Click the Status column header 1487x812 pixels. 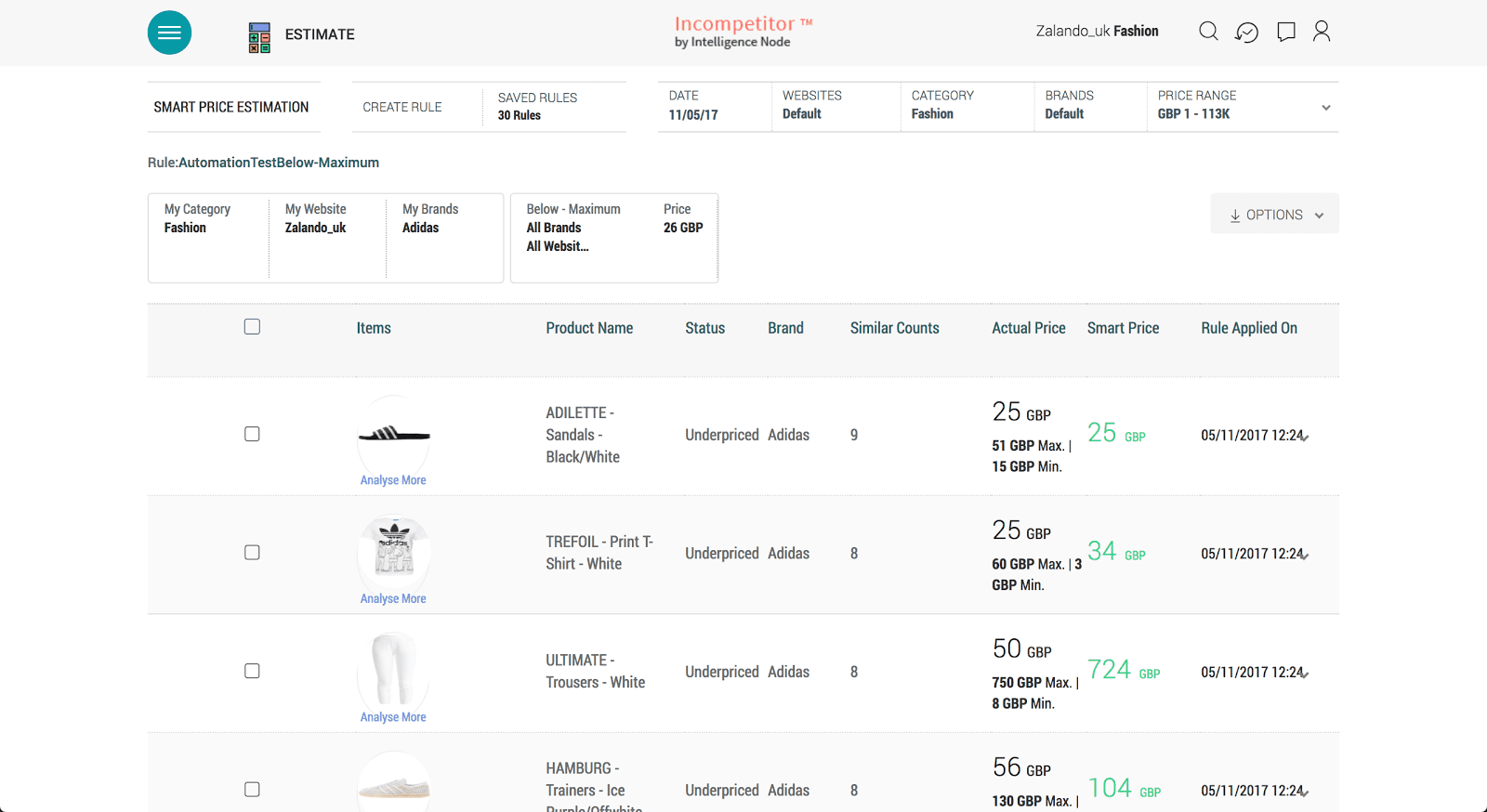704,328
